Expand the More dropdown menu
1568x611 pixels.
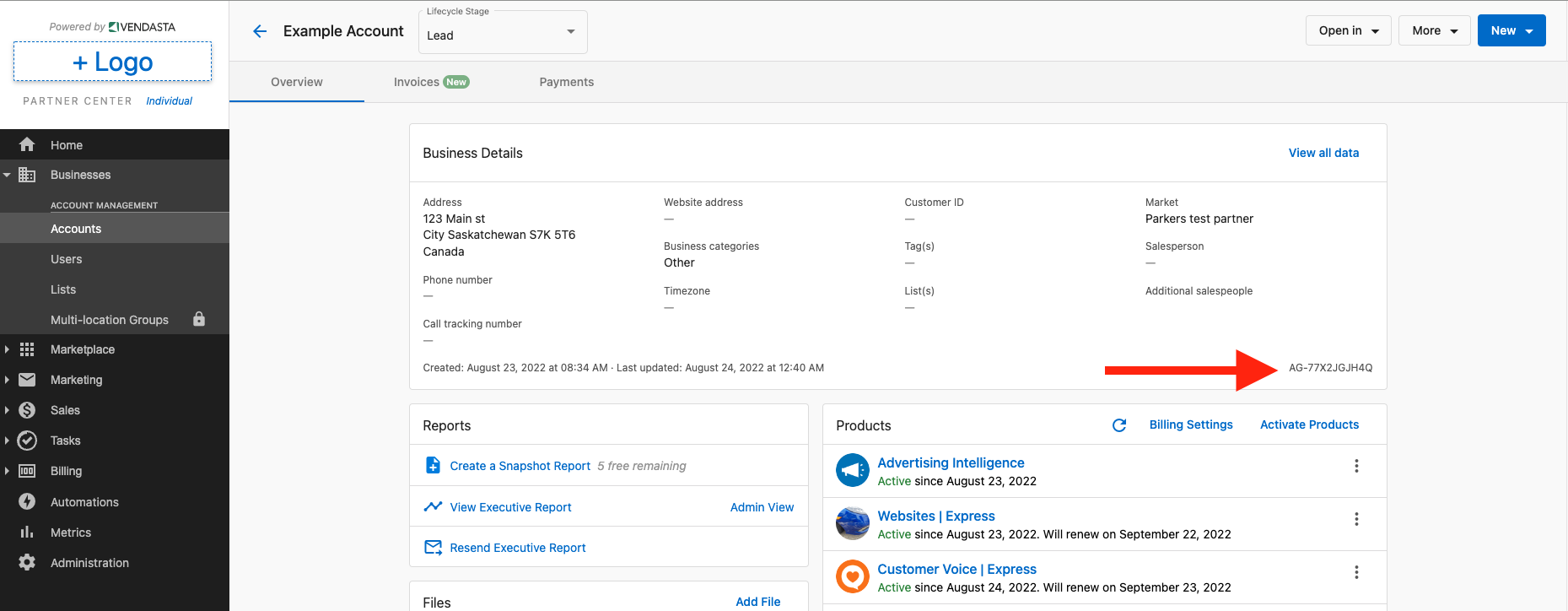click(1434, 30)
